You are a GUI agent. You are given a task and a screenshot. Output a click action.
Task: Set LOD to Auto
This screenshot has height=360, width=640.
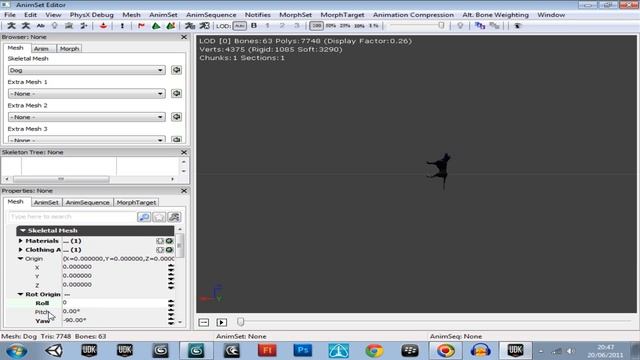(x=240, y=26)
